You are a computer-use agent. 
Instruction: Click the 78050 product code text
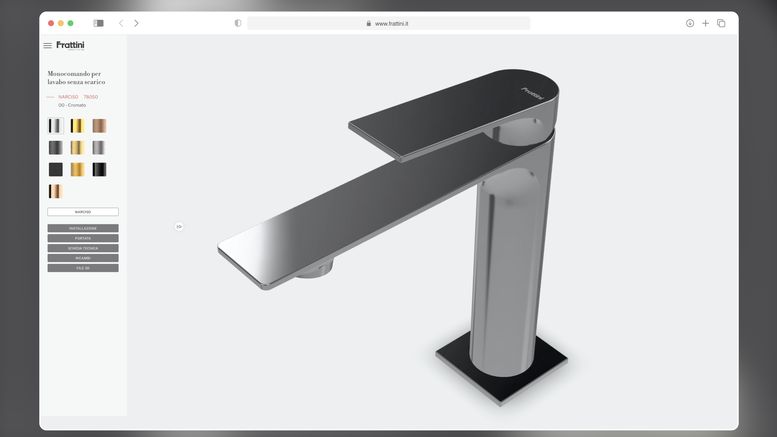click(x=91, y=97)
